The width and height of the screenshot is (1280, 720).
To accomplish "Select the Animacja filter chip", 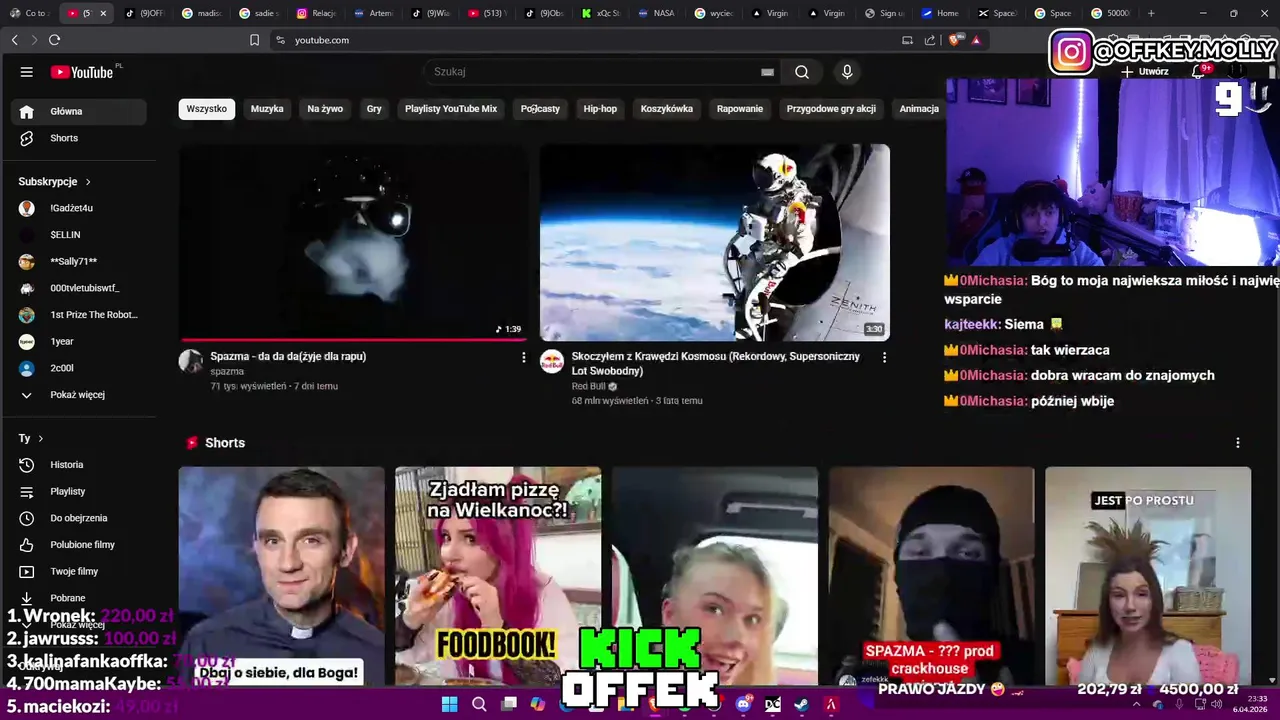I will (x=919, y=109).
